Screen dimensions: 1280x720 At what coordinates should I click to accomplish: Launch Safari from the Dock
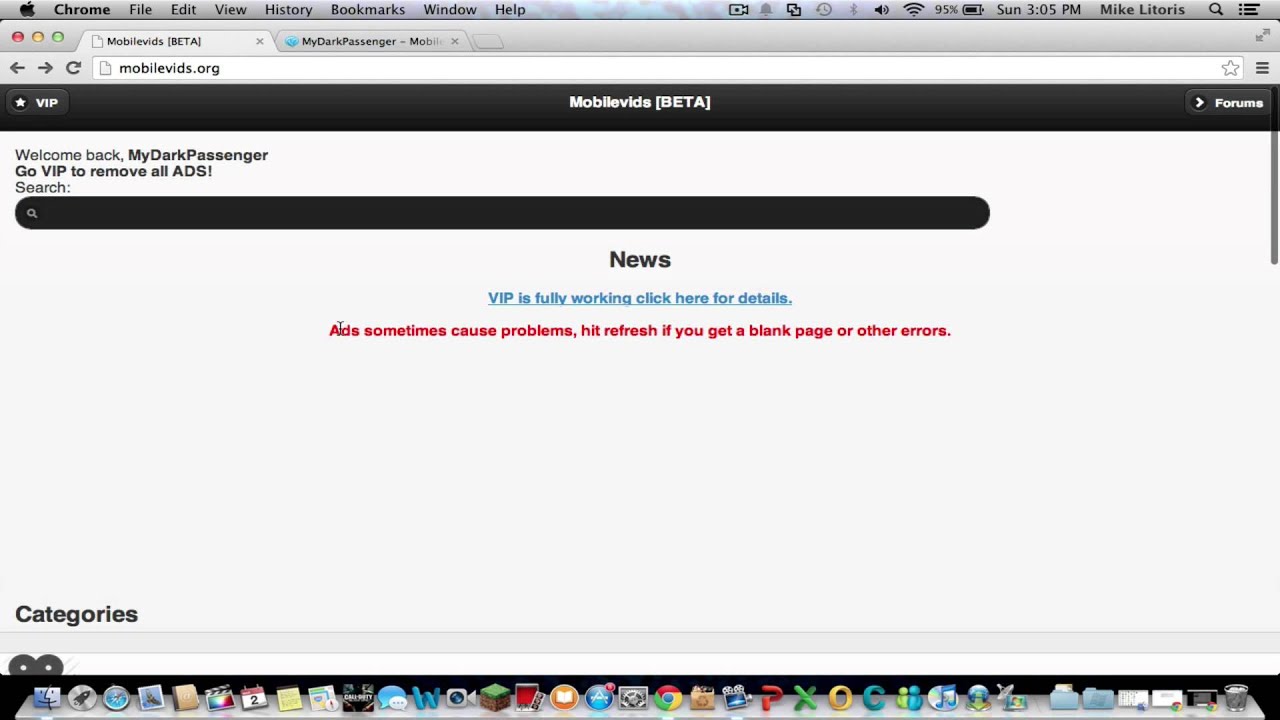(x=116, y=697)
